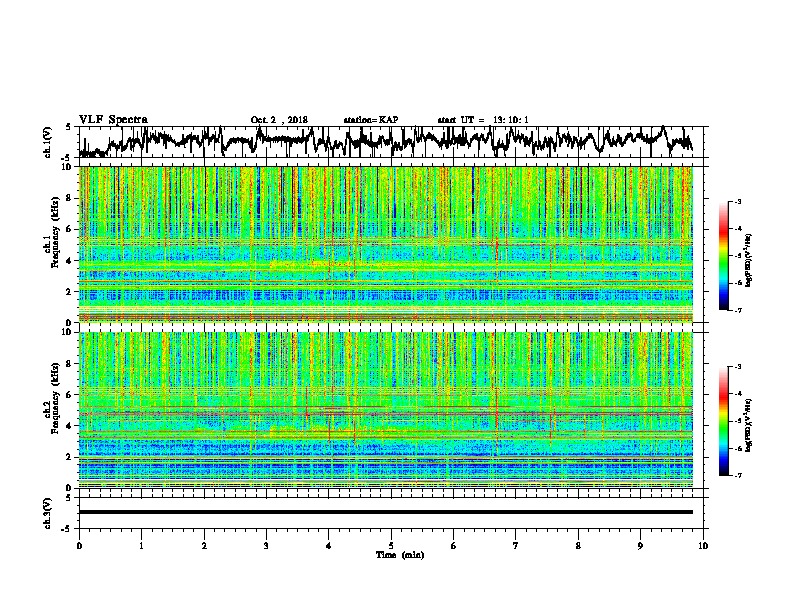Image resolution: width=792 pixels, height=612 pixels.
Task: Click the flat ch.3 black trace line
Action: (x=386, y=512)
